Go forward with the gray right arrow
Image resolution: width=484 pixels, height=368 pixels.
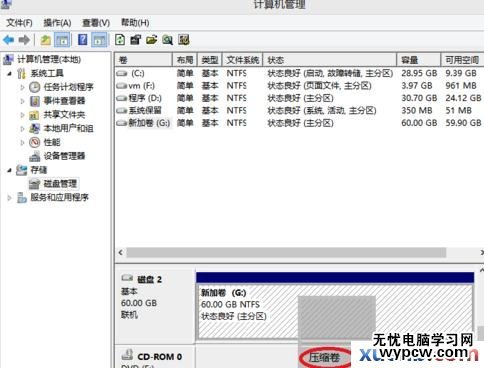point(24,40)
